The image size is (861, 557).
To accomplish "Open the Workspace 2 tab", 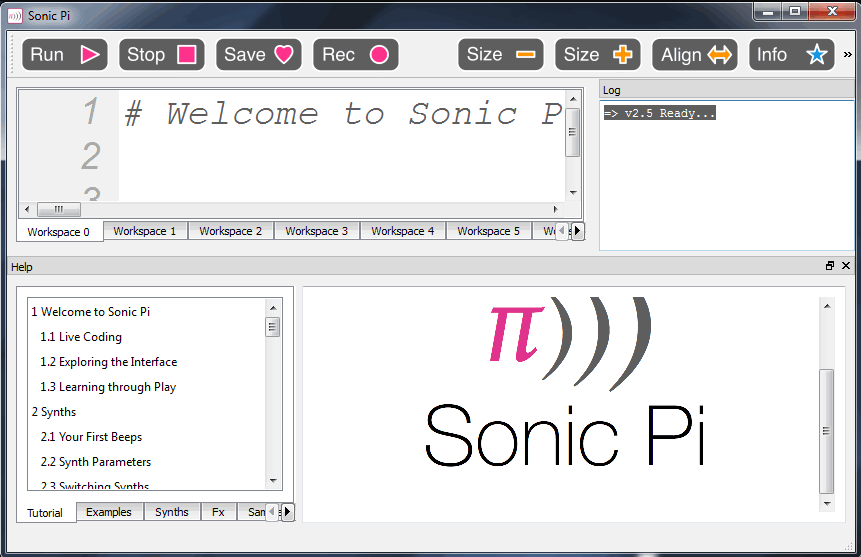I will coord(231,231).
